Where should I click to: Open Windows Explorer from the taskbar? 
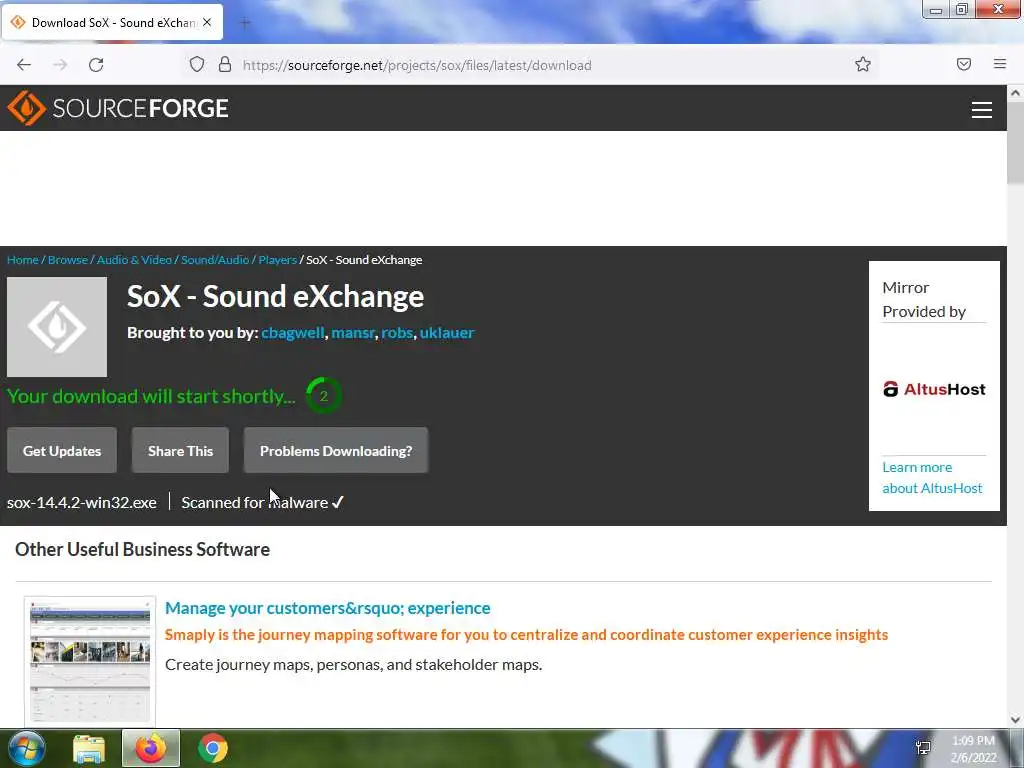click(89, 748)
